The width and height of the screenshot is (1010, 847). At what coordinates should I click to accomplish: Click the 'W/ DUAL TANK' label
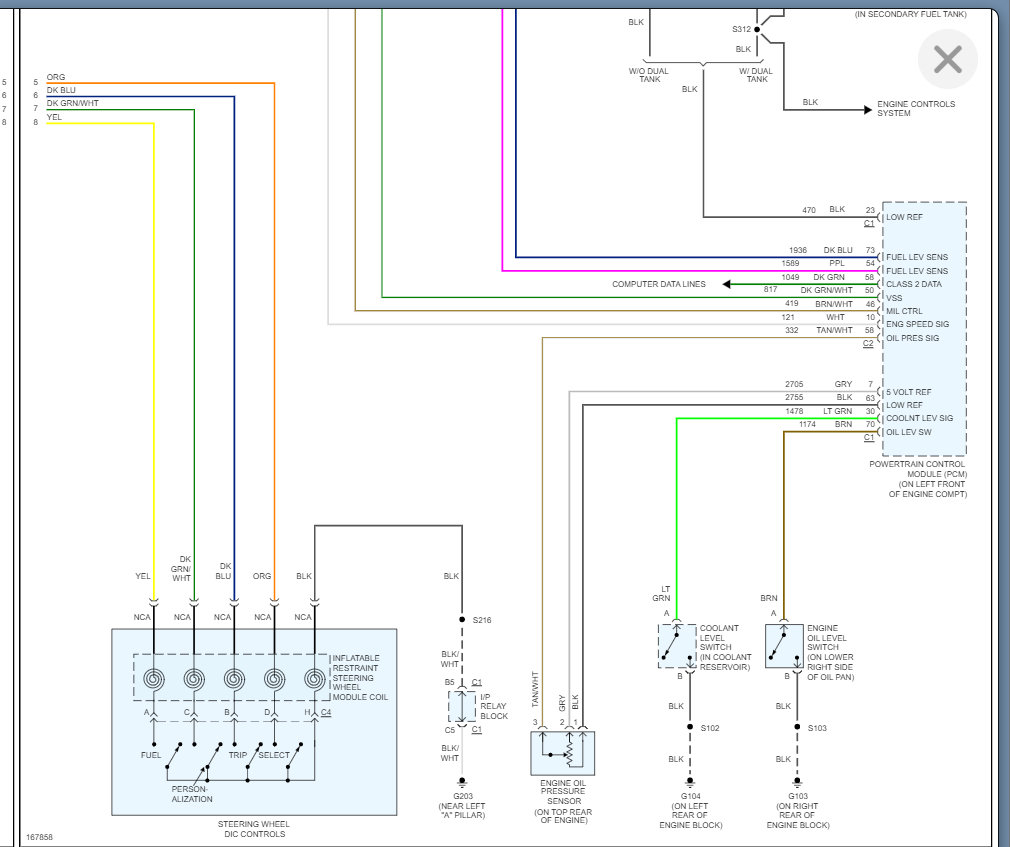click(x=756, y=75)
